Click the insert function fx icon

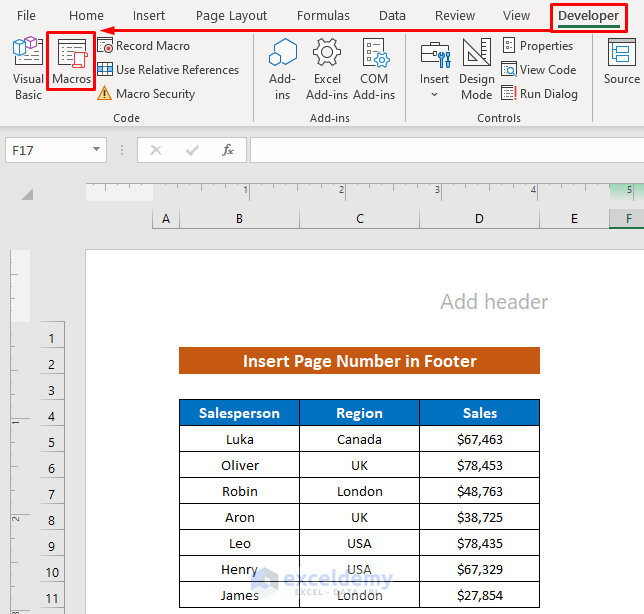pyautogui.click(x=228, y=150)
